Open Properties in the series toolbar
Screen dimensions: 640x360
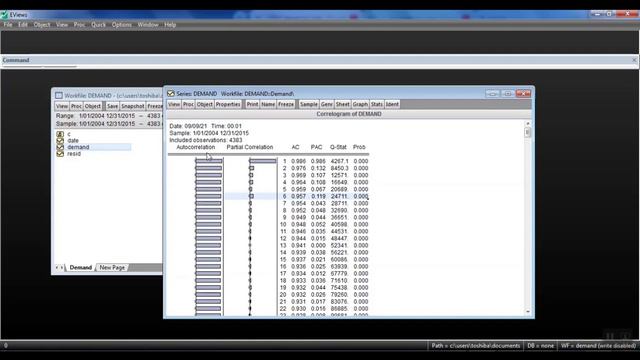[228, 104]
